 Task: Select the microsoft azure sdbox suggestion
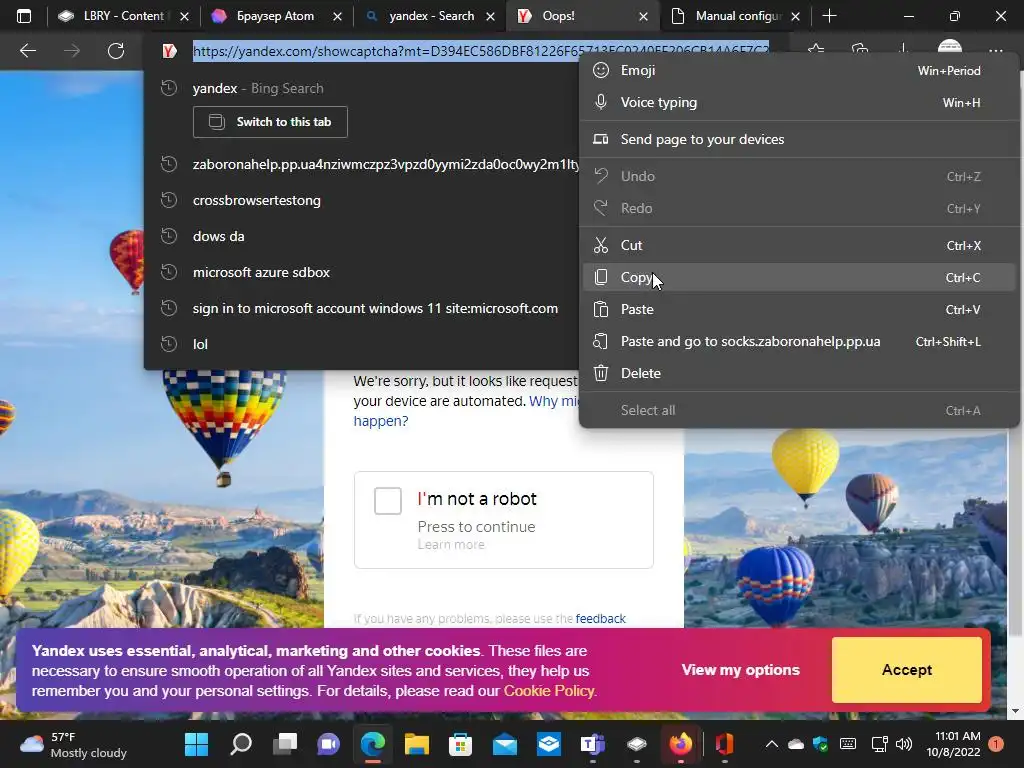click(x=361, y=272)
